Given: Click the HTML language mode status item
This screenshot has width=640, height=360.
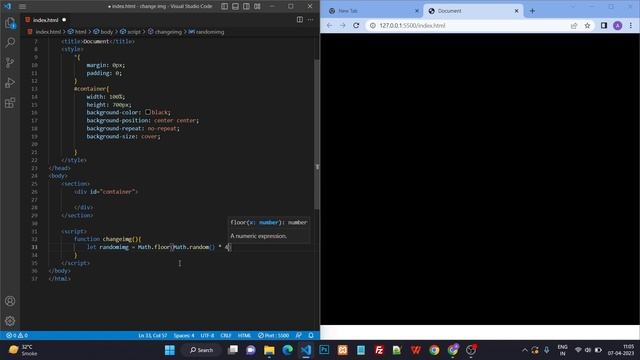Looking at the screenshot, I should [x=244, y=336].
